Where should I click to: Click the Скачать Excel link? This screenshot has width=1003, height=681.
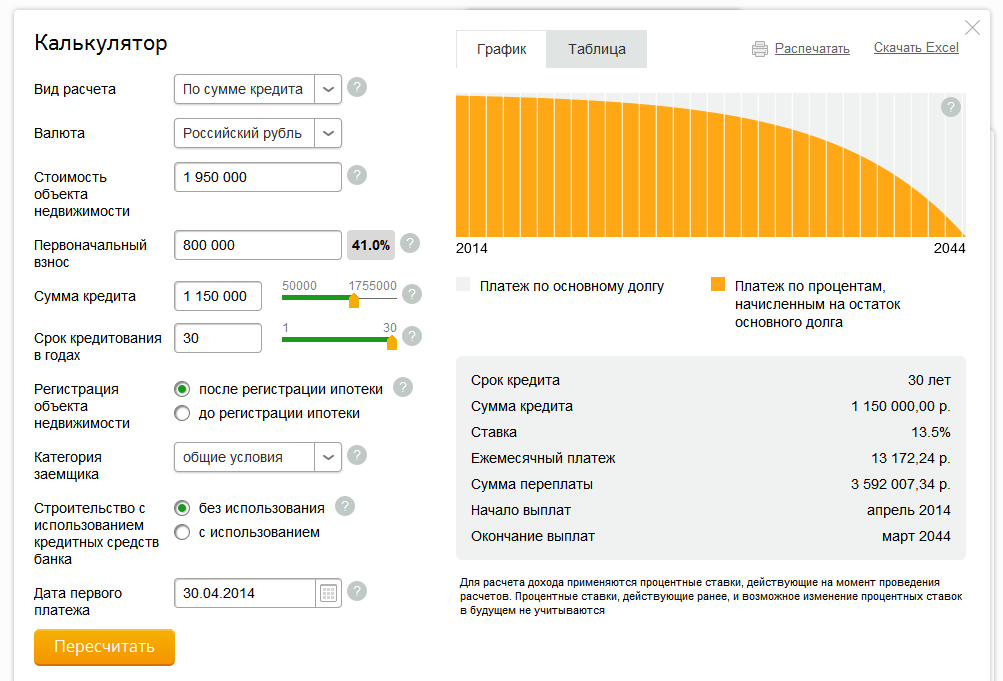pos(916,48)
